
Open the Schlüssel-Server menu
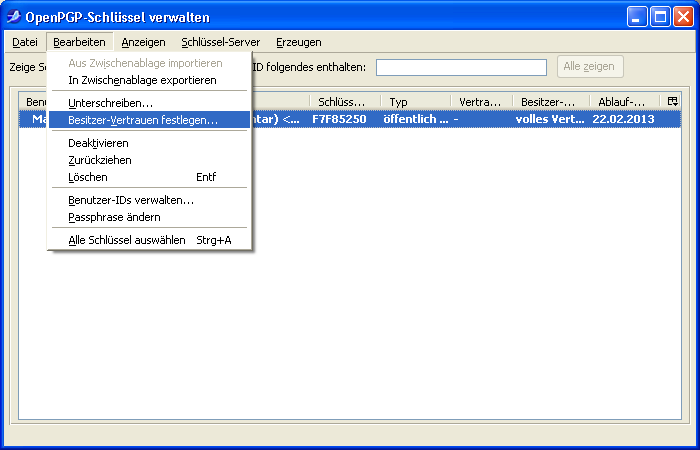click(x=221, y=42)
